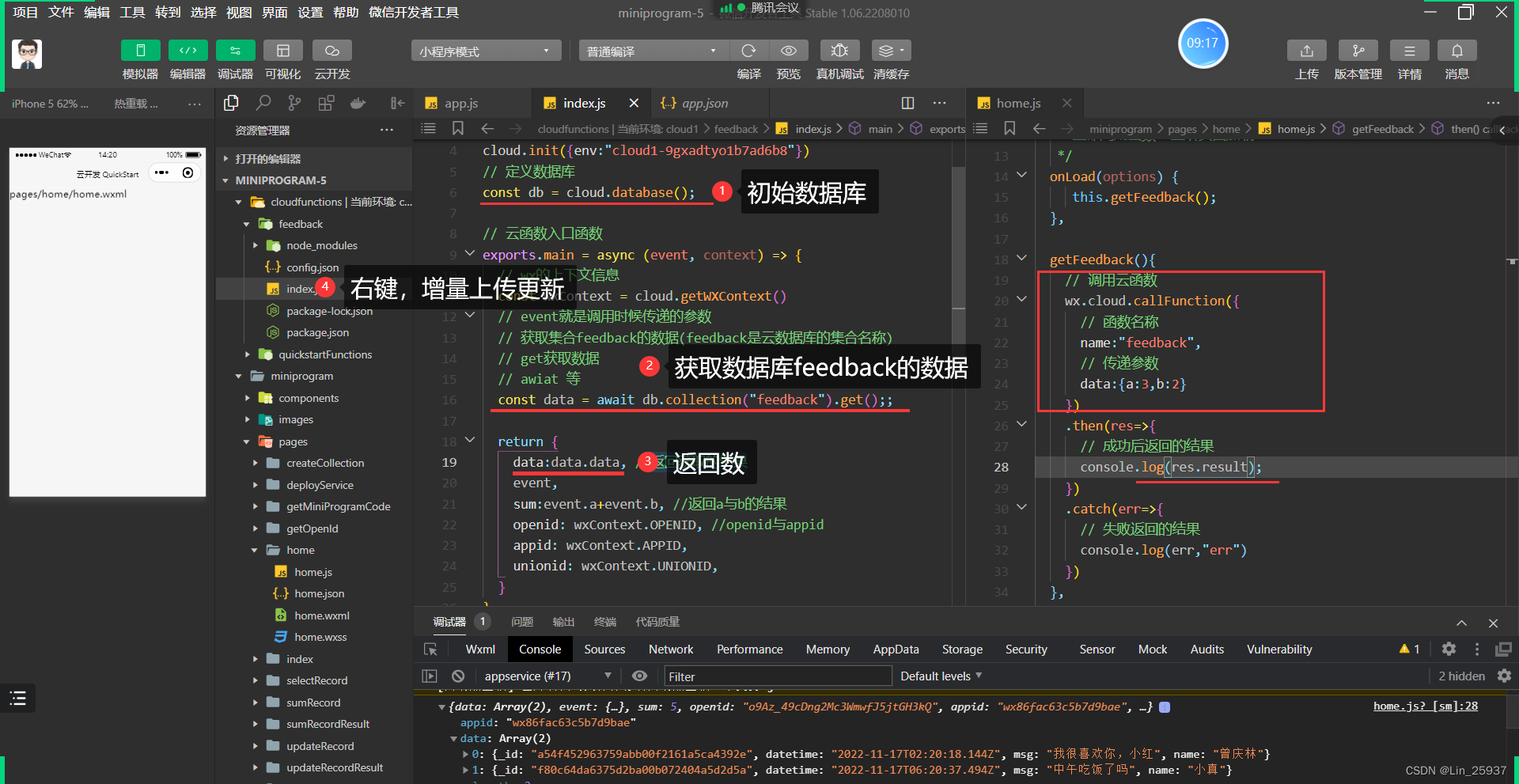Screen dimensions: 1519x784
Task: Collapse the debugger panel with chevron
Action: click(x=1461, y=623)
